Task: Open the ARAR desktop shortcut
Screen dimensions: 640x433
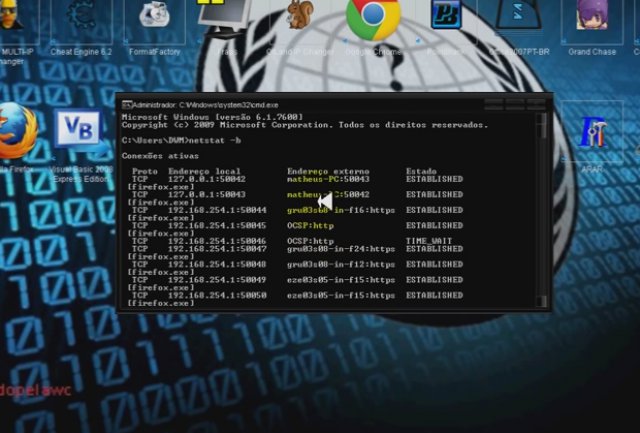Action: tap(593, 133)
